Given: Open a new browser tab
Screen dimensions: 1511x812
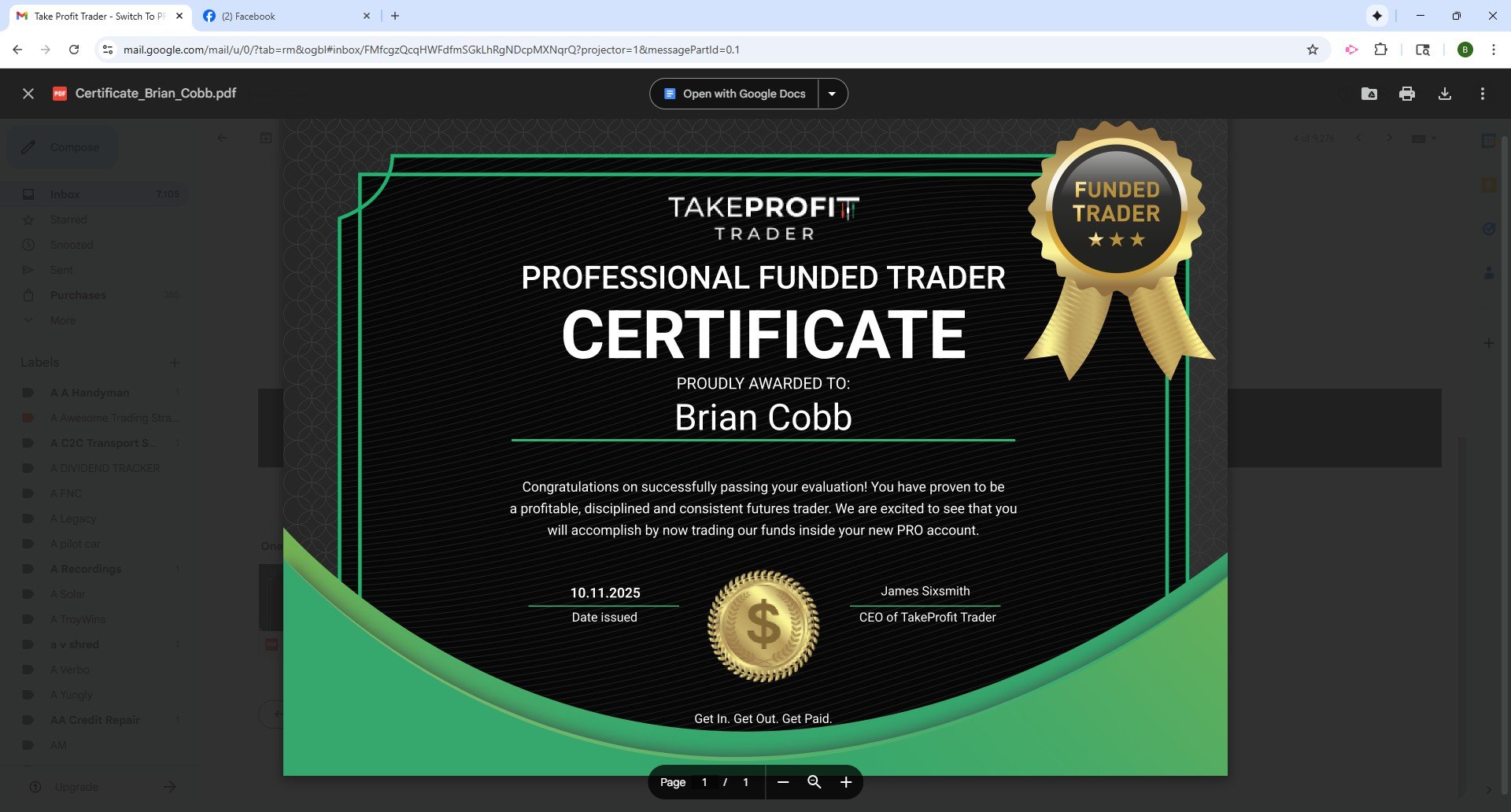Looking at the screenshot, I should coord(395,16).
